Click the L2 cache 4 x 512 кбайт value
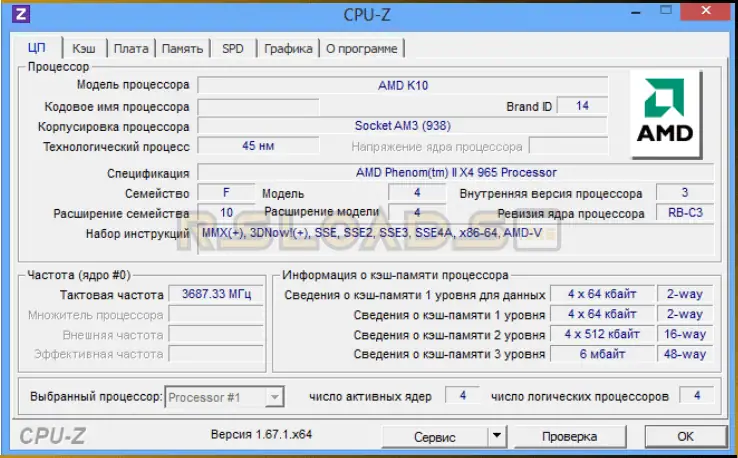Image resolution: width=738 pixels, height=458 pixels. point(602,334)
